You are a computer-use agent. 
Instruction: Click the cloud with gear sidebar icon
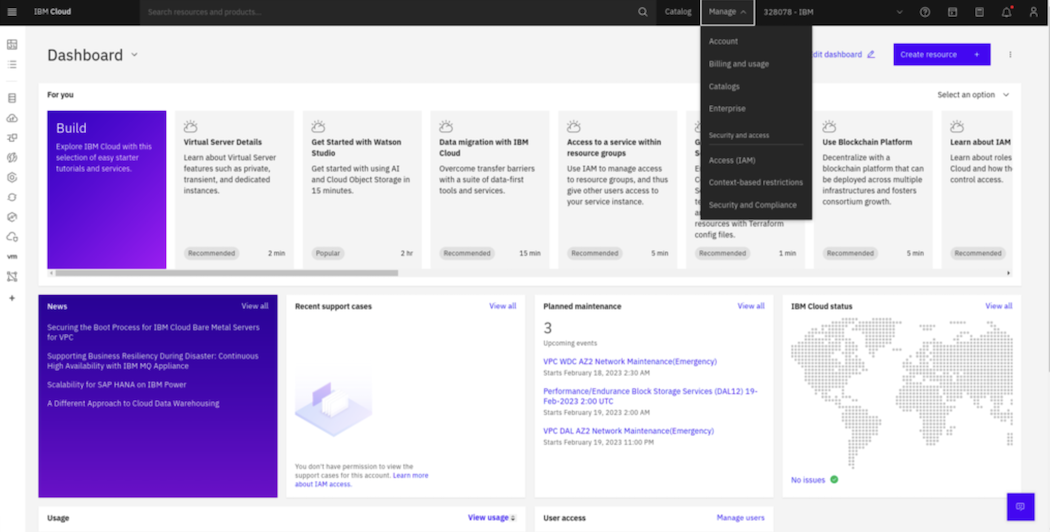[x=12, y=237]
